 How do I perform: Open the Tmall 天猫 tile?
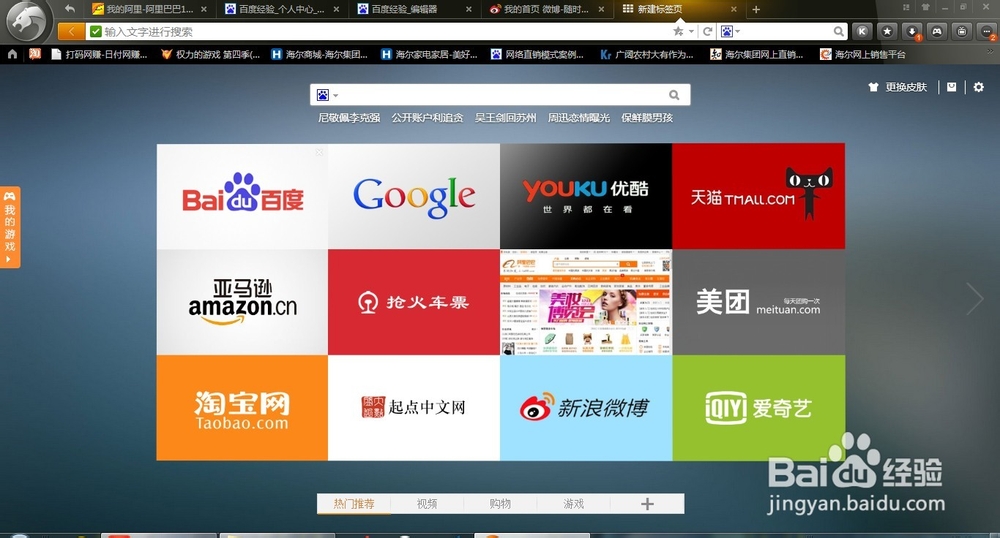(758, 196)
